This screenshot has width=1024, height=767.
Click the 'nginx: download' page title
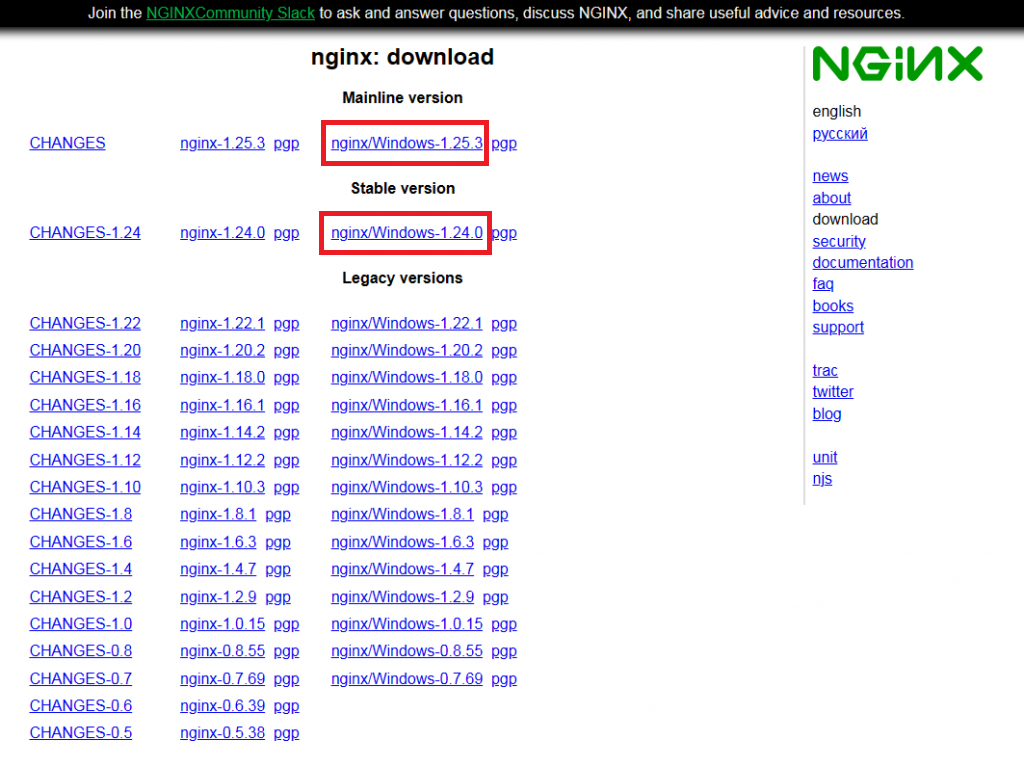pyautogui.click(x=402, y=57)
